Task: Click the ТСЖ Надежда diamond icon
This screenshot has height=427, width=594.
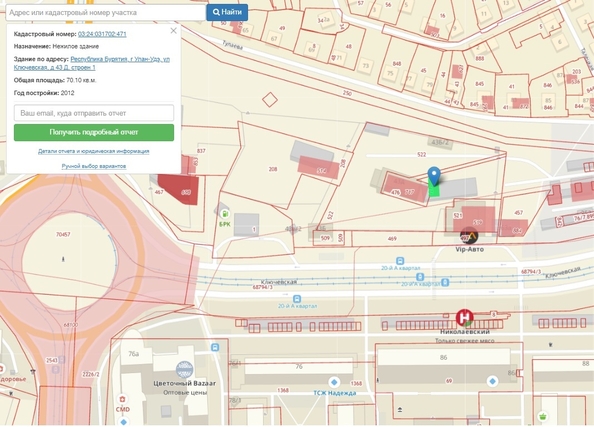Action: 334,381
